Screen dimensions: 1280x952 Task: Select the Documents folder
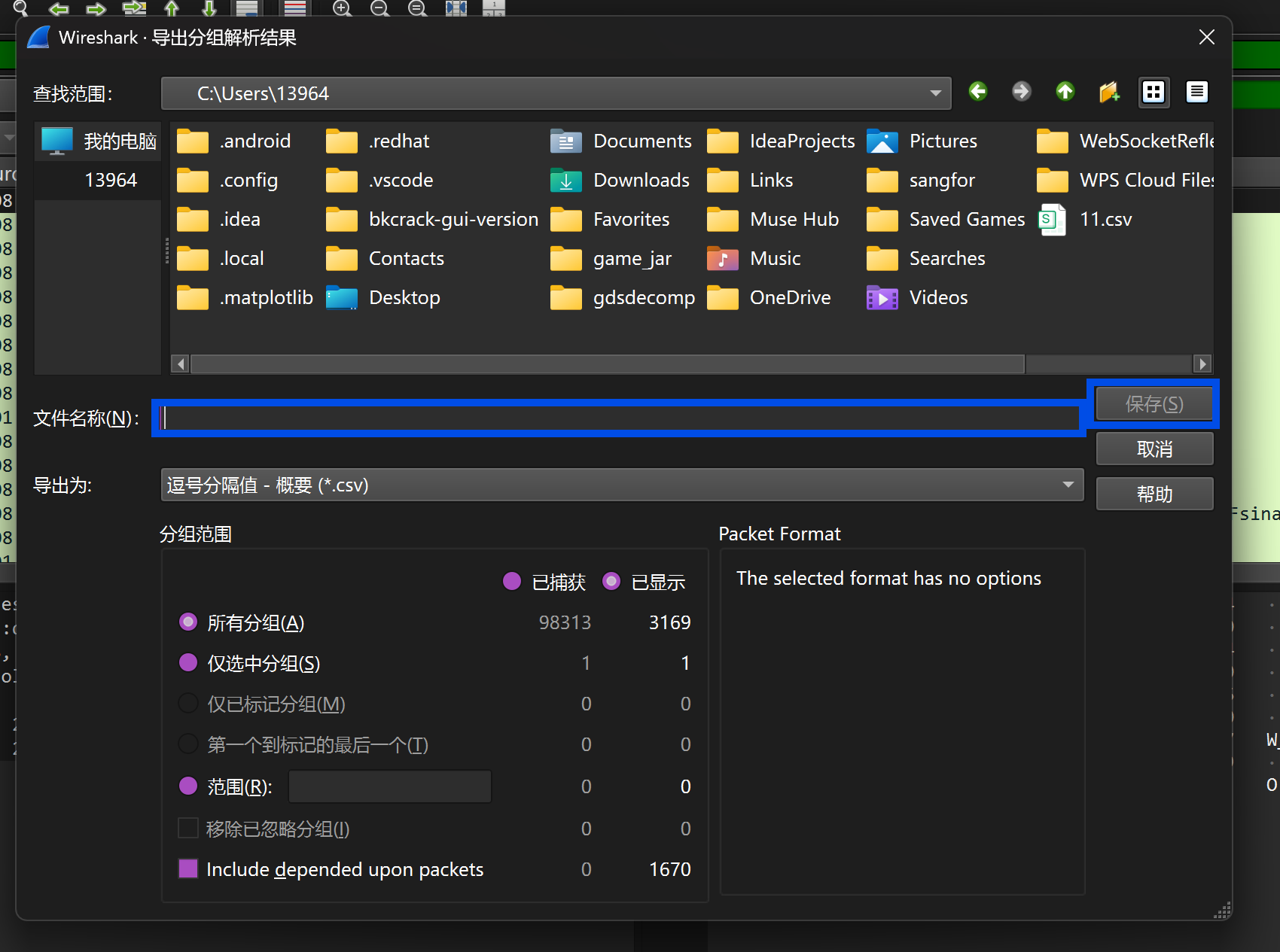[621, 141]
